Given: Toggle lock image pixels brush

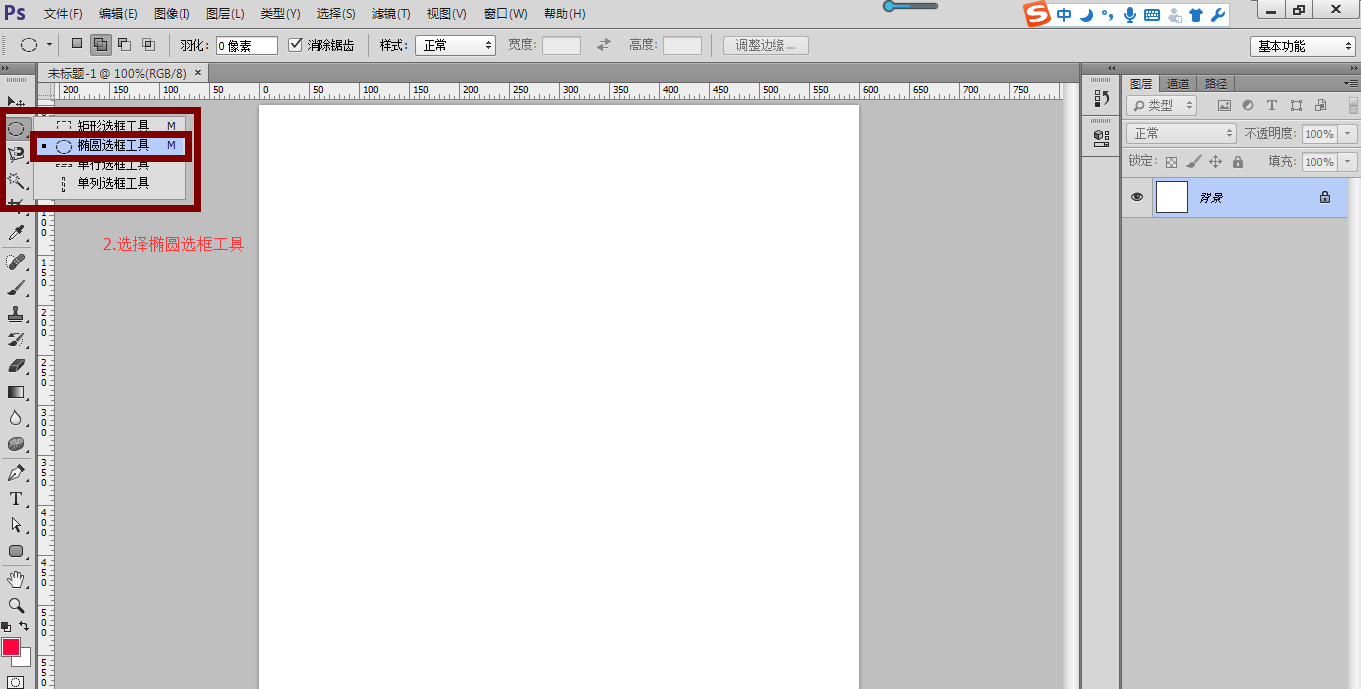Looking at the screenshot, I should 1193,161.
